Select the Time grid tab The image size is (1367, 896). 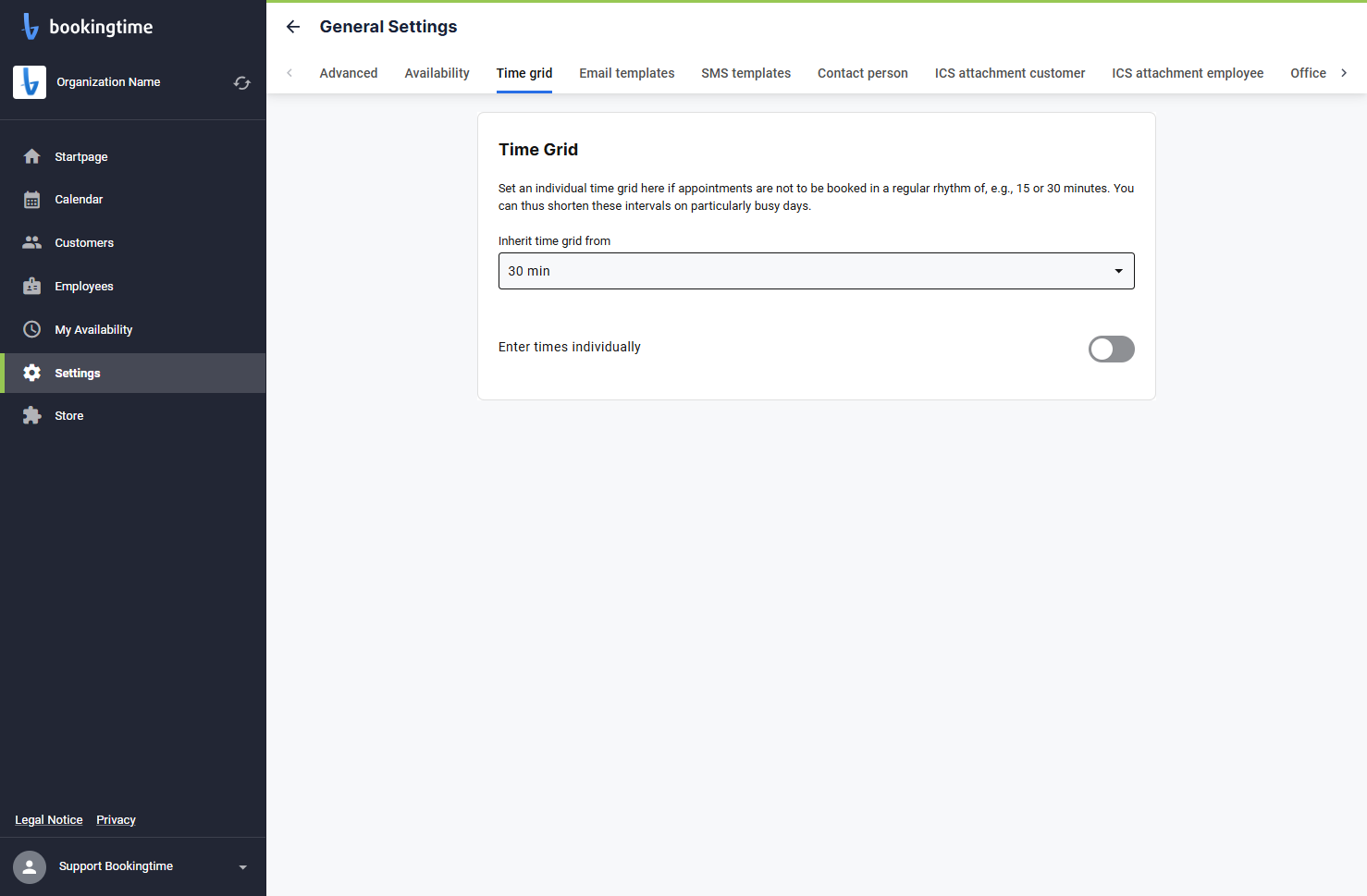point(524,73)
